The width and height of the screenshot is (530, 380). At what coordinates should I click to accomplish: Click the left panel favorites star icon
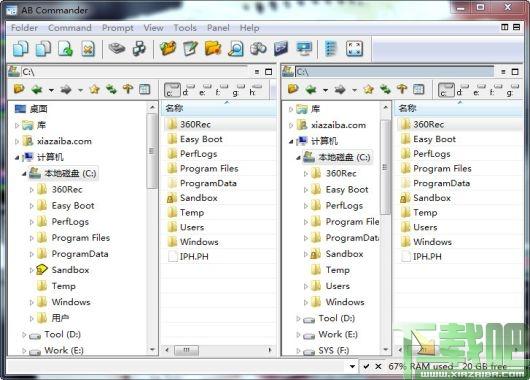pyautogui.click(x=95, y=90)
